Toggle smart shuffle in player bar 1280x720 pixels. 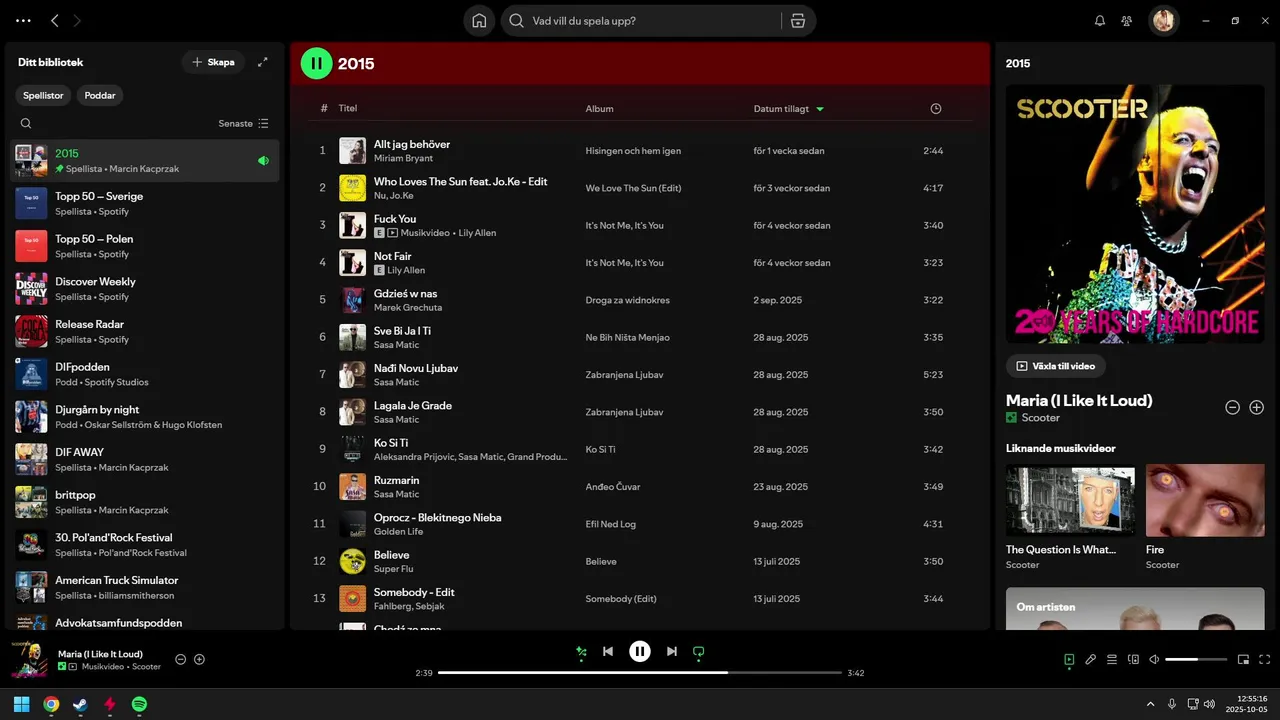[581, 652]
